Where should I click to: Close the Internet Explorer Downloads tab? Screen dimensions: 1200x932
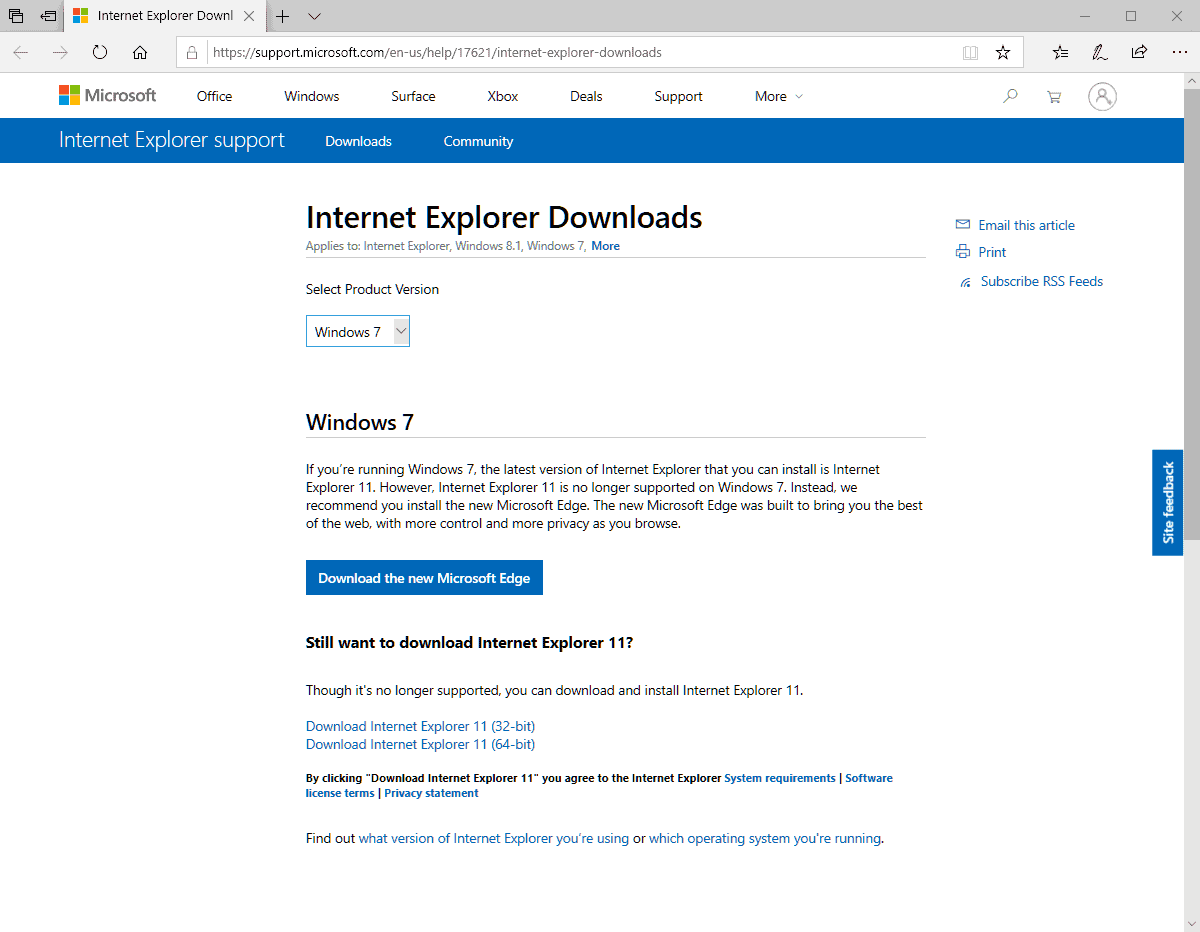coord(251,16)
